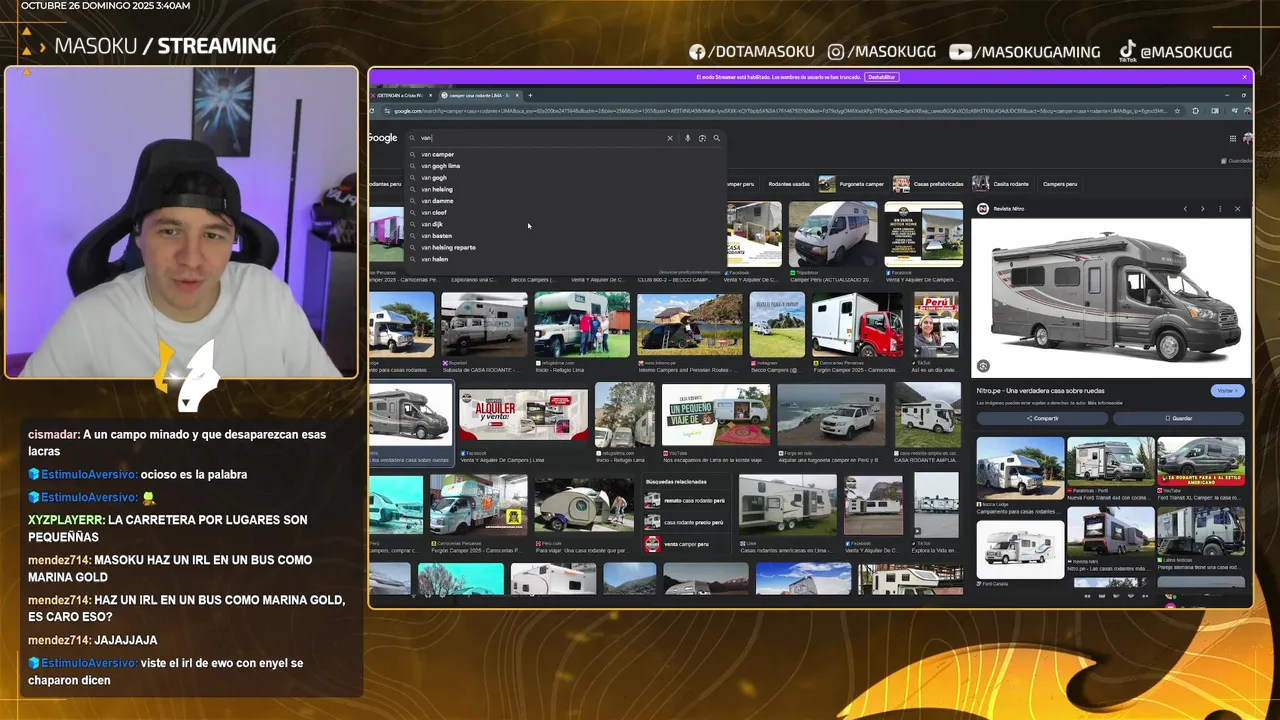
Task: Open three-dot menu in image preview
Action: click(x=1220, y=209)
